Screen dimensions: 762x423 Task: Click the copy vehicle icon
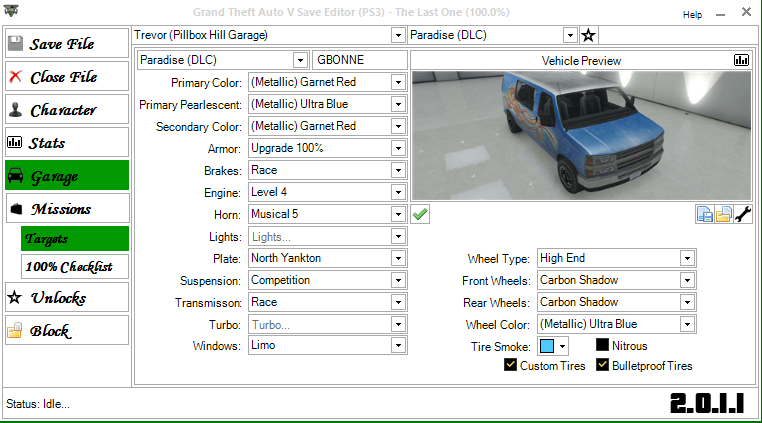point(704,214)
